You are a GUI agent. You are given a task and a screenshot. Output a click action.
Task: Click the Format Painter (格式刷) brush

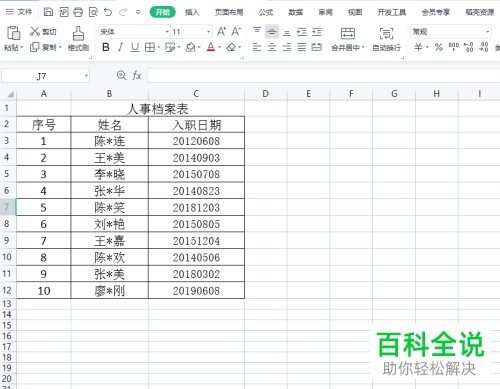click(78, 33)
